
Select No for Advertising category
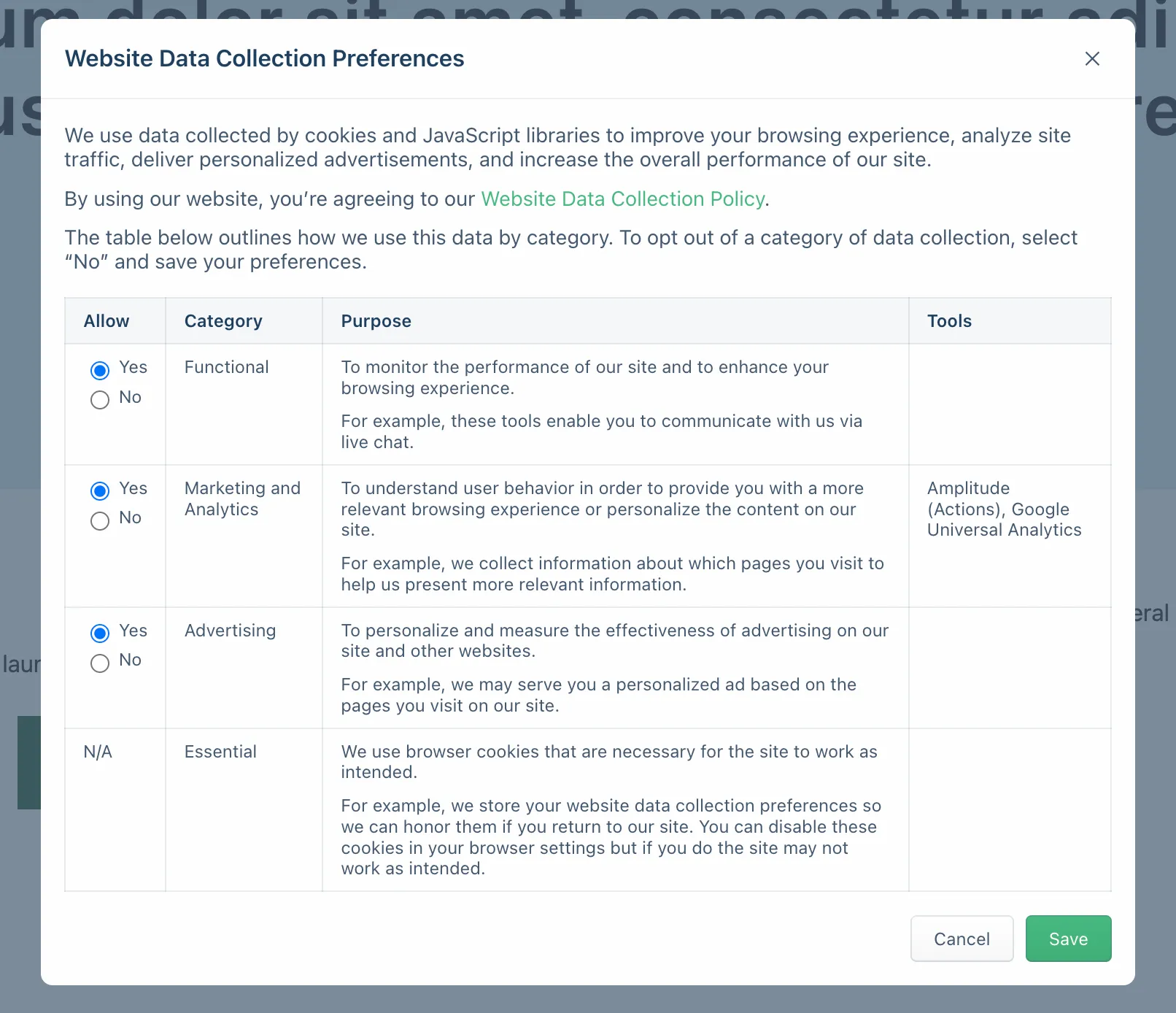(100, 663)
